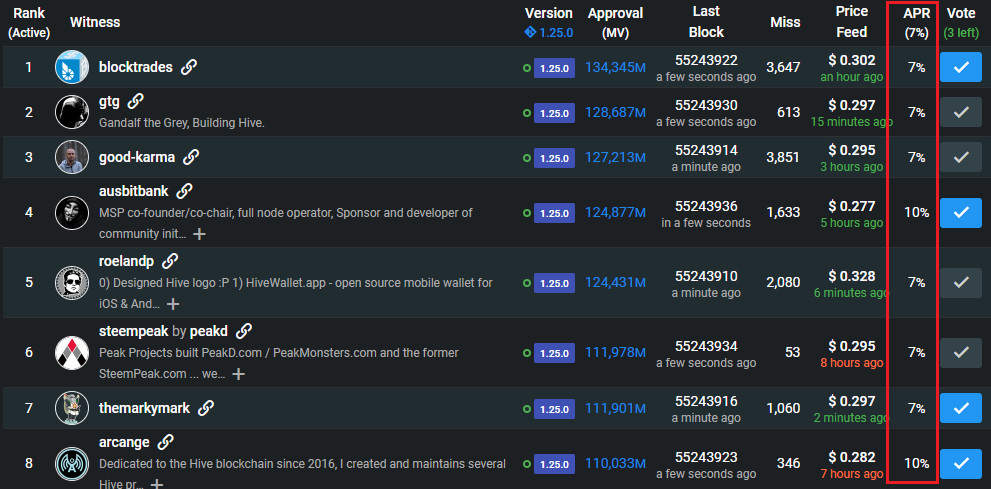The width and height of the screenshot is (991, 489).
Task: Open blocktrades witness profile name
Action: [x=136, y=67]
